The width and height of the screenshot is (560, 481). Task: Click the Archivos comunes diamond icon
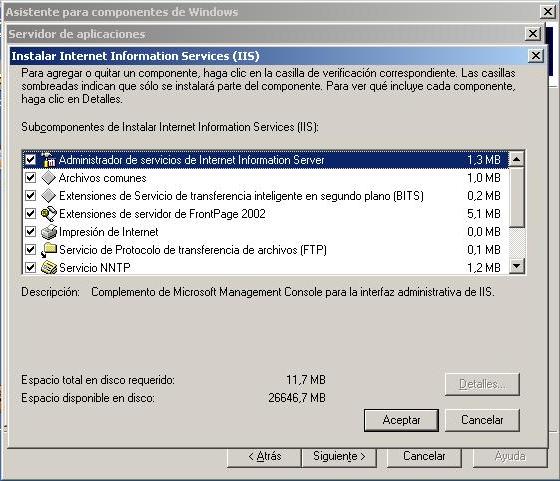[x=48, y=178]
